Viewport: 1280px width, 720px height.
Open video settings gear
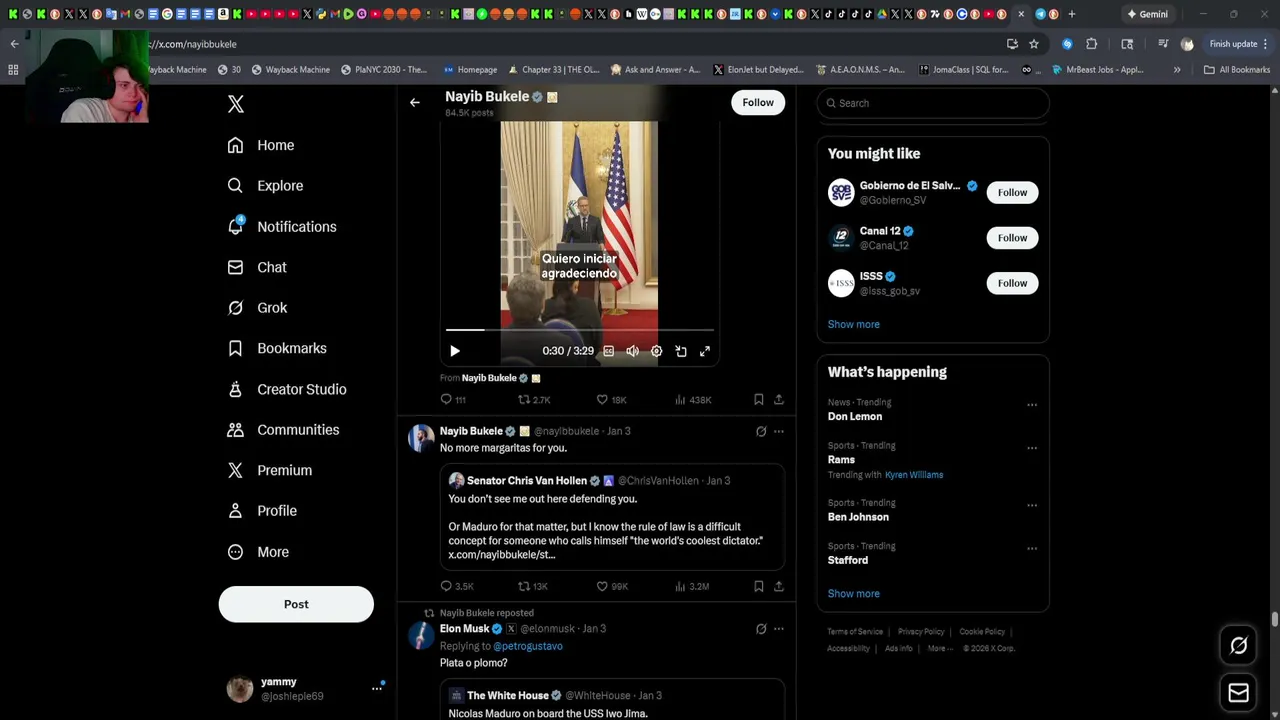pos(656,351)
